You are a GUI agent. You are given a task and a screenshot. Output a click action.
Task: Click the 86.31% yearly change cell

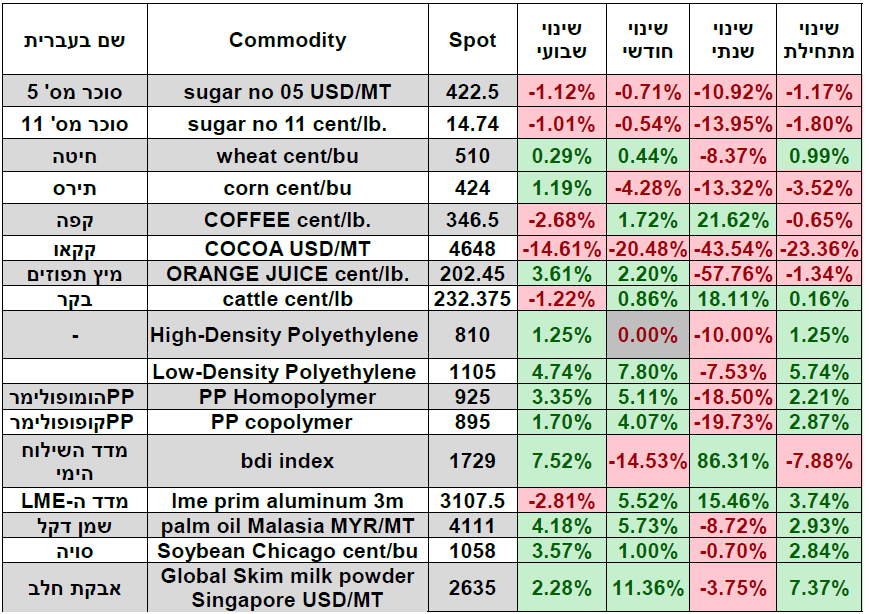pyautogui.click(x=733, y=461)
